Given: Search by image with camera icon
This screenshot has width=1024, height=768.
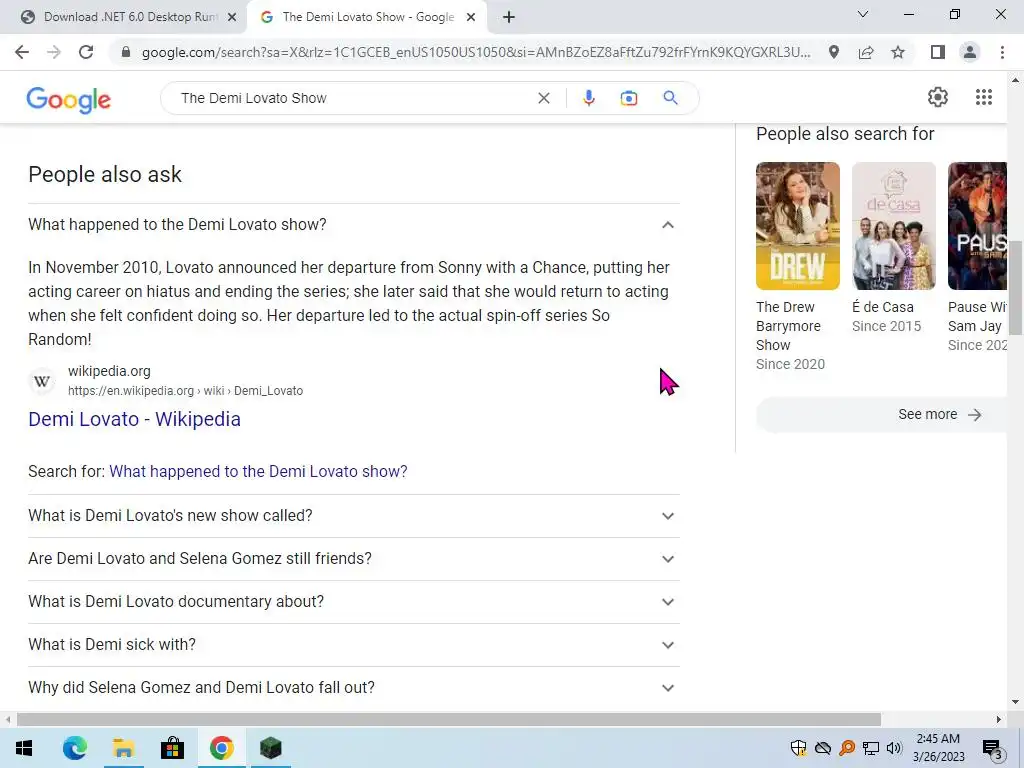Looking at the screenshot, I should click(628, 98).
